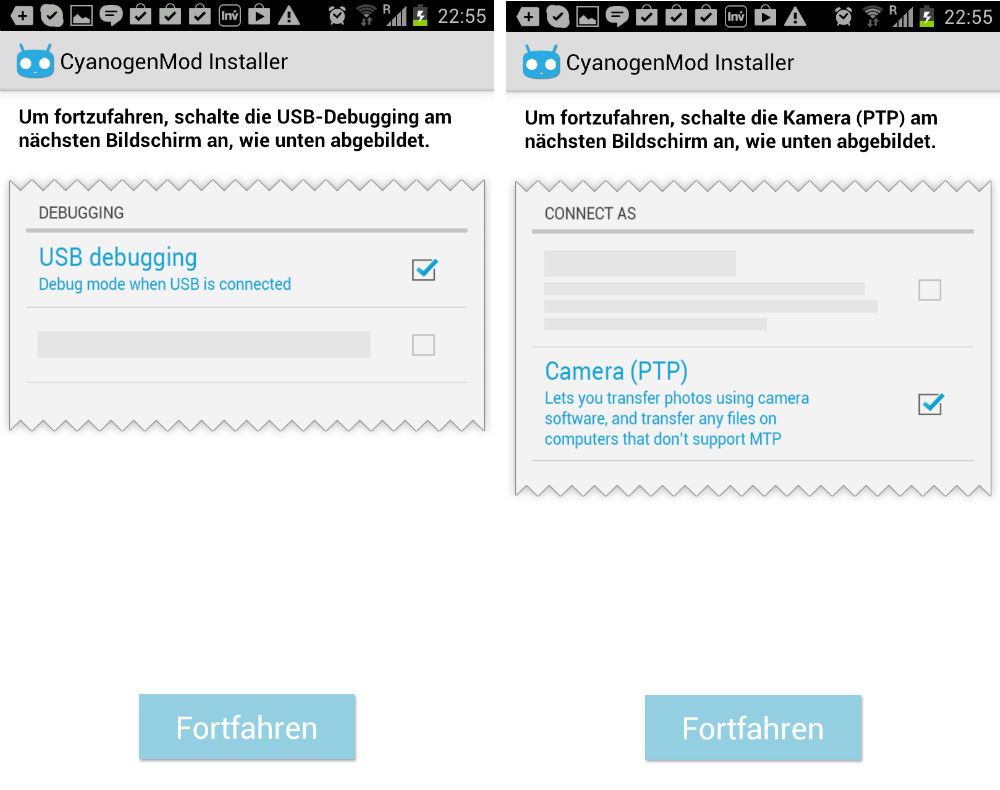Check the empty box below USB debugging
Viewport: 1000px width, 790px height.
(423, 345)
